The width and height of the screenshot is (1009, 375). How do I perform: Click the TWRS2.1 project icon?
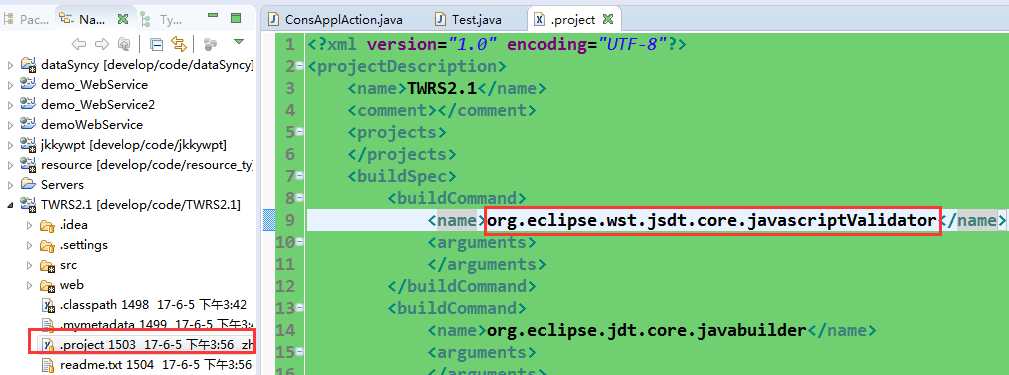28,205
